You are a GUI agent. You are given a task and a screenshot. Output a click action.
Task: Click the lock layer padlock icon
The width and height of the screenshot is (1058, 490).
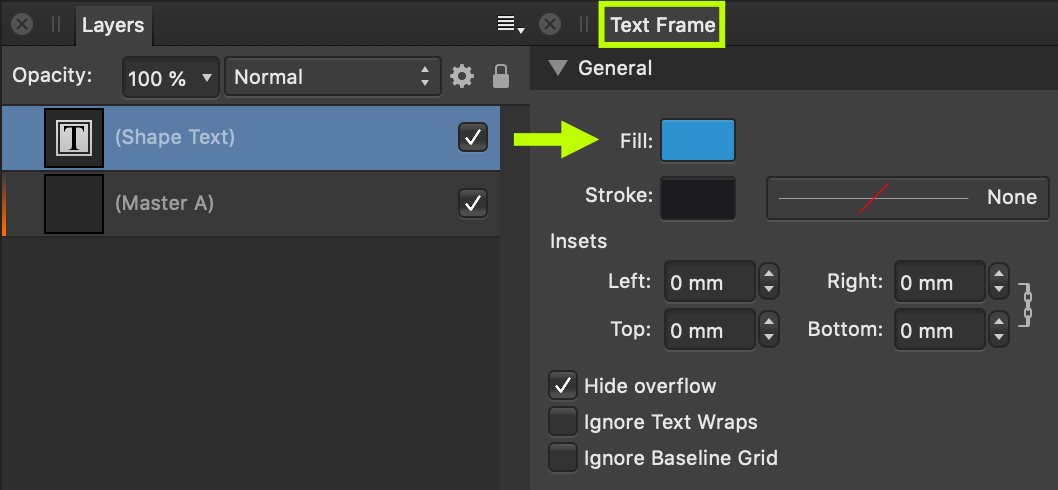coord(500,76)
